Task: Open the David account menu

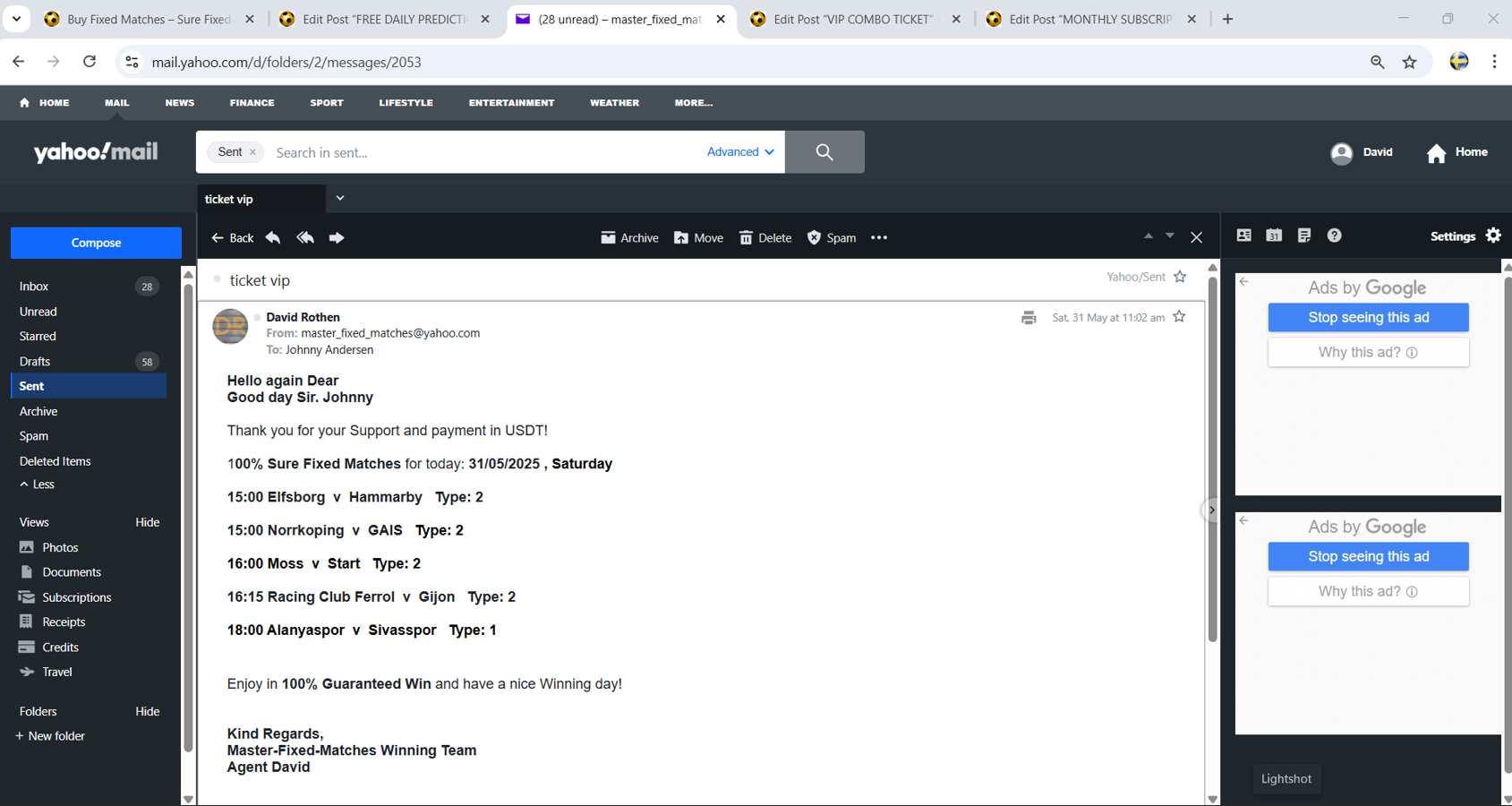Action: 1362,152
